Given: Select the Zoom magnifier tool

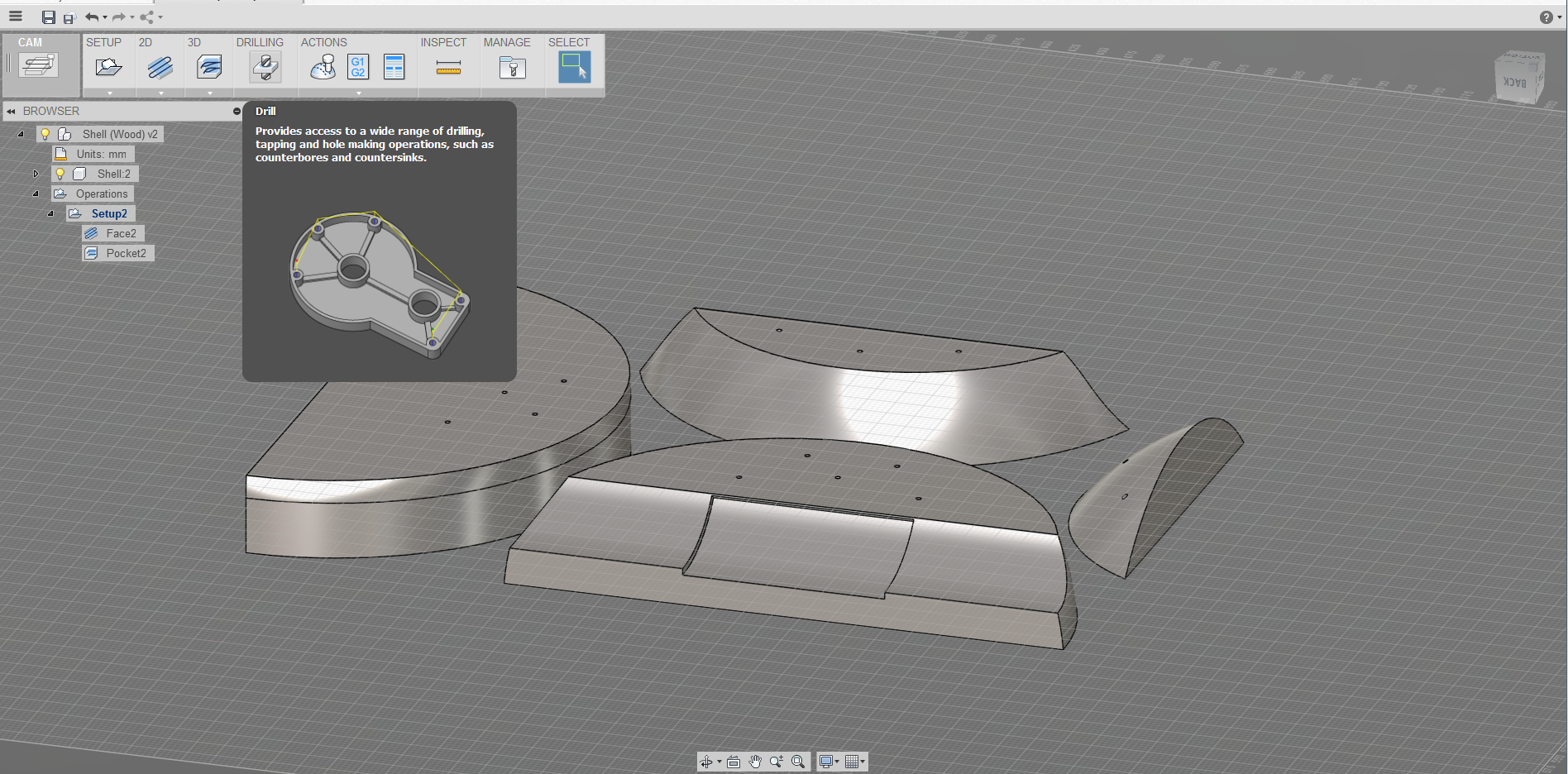Looking at the screenshot, I should [x=777, y=762].
